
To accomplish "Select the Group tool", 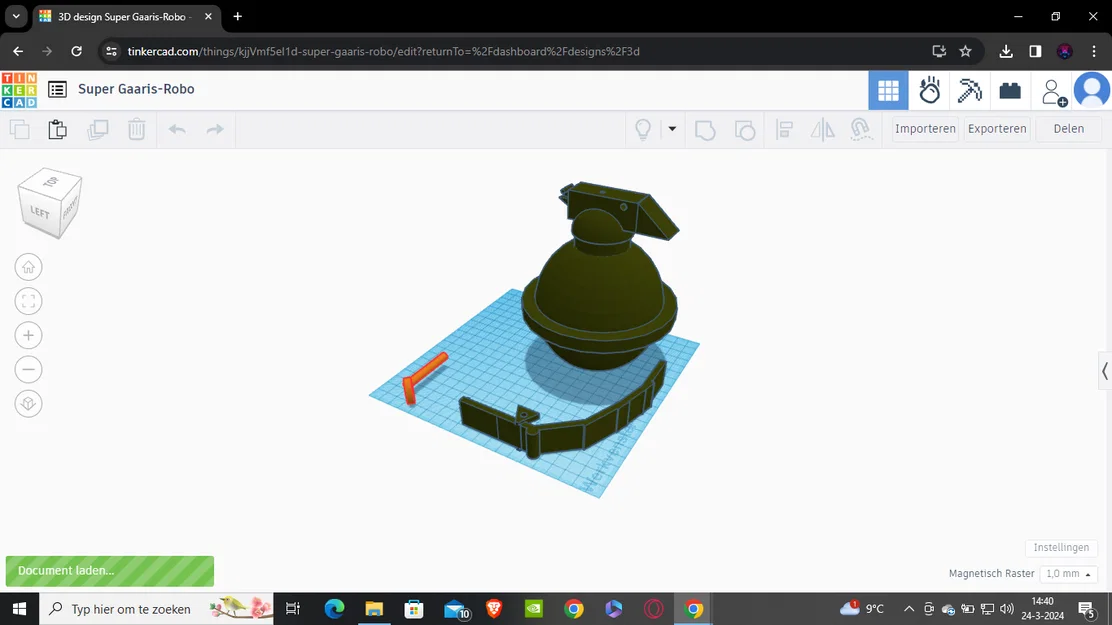I will (705, 129).
